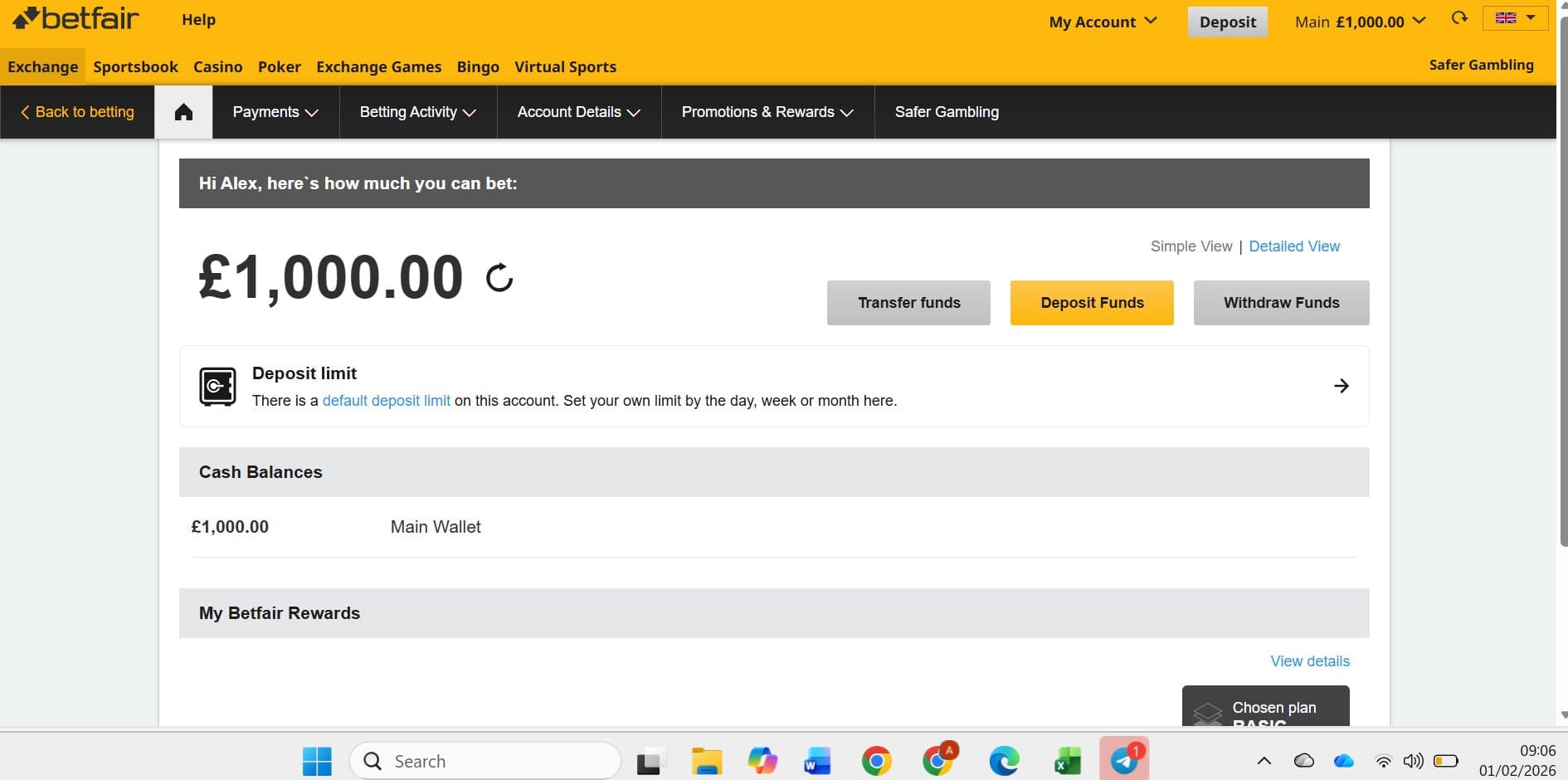Image resolution: width=1568 pixels, height=780 pixels.
Task: Open Deposit limit using the arrow
Action: [1341, 386]
